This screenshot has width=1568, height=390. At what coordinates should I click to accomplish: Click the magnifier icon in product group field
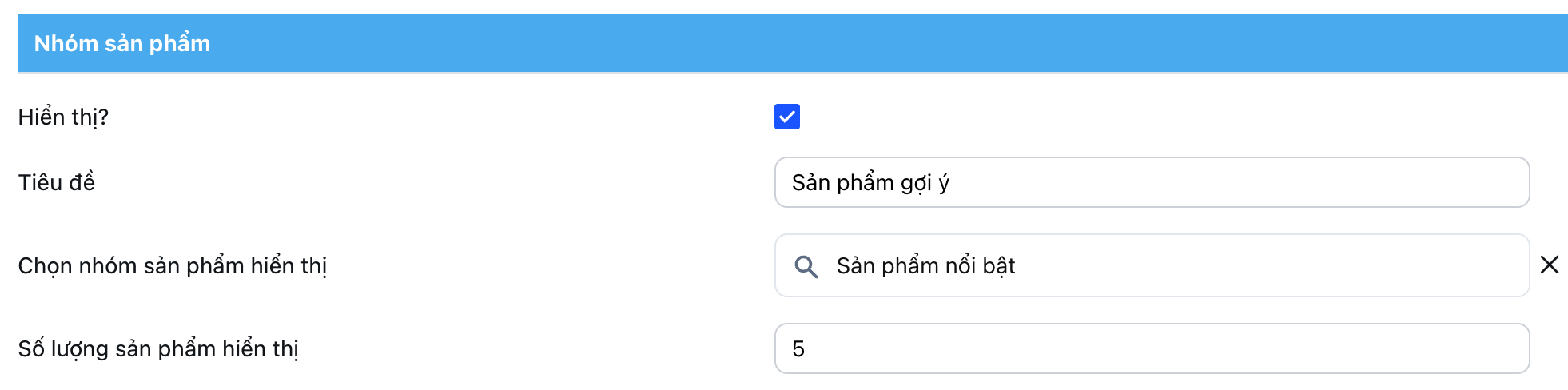coord(806,266)
